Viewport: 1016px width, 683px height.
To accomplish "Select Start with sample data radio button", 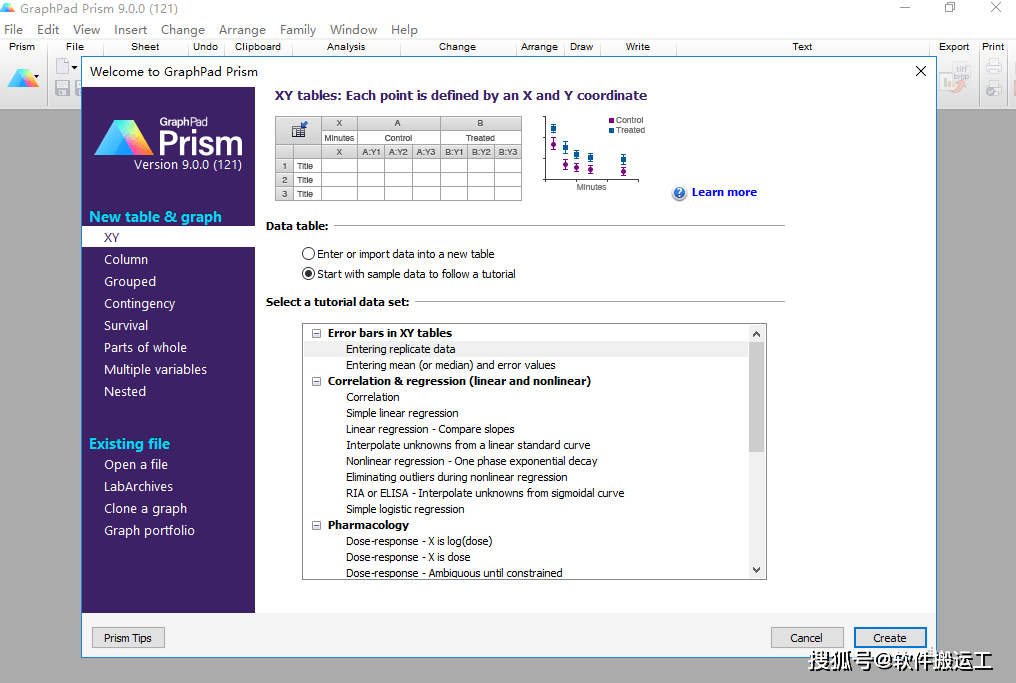I will tap(308, 274).
